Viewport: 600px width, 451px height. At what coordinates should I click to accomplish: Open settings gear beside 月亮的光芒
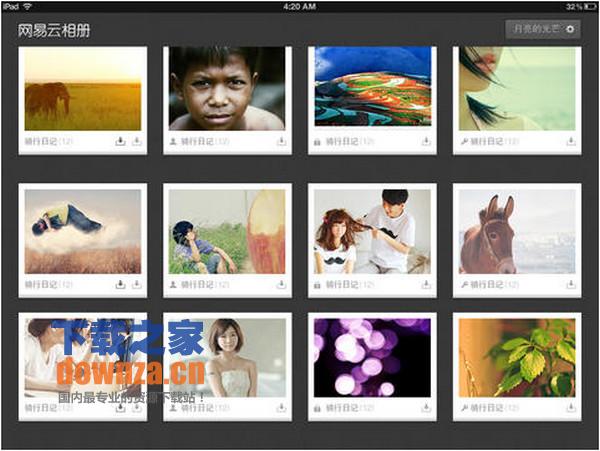click(570, 29)
